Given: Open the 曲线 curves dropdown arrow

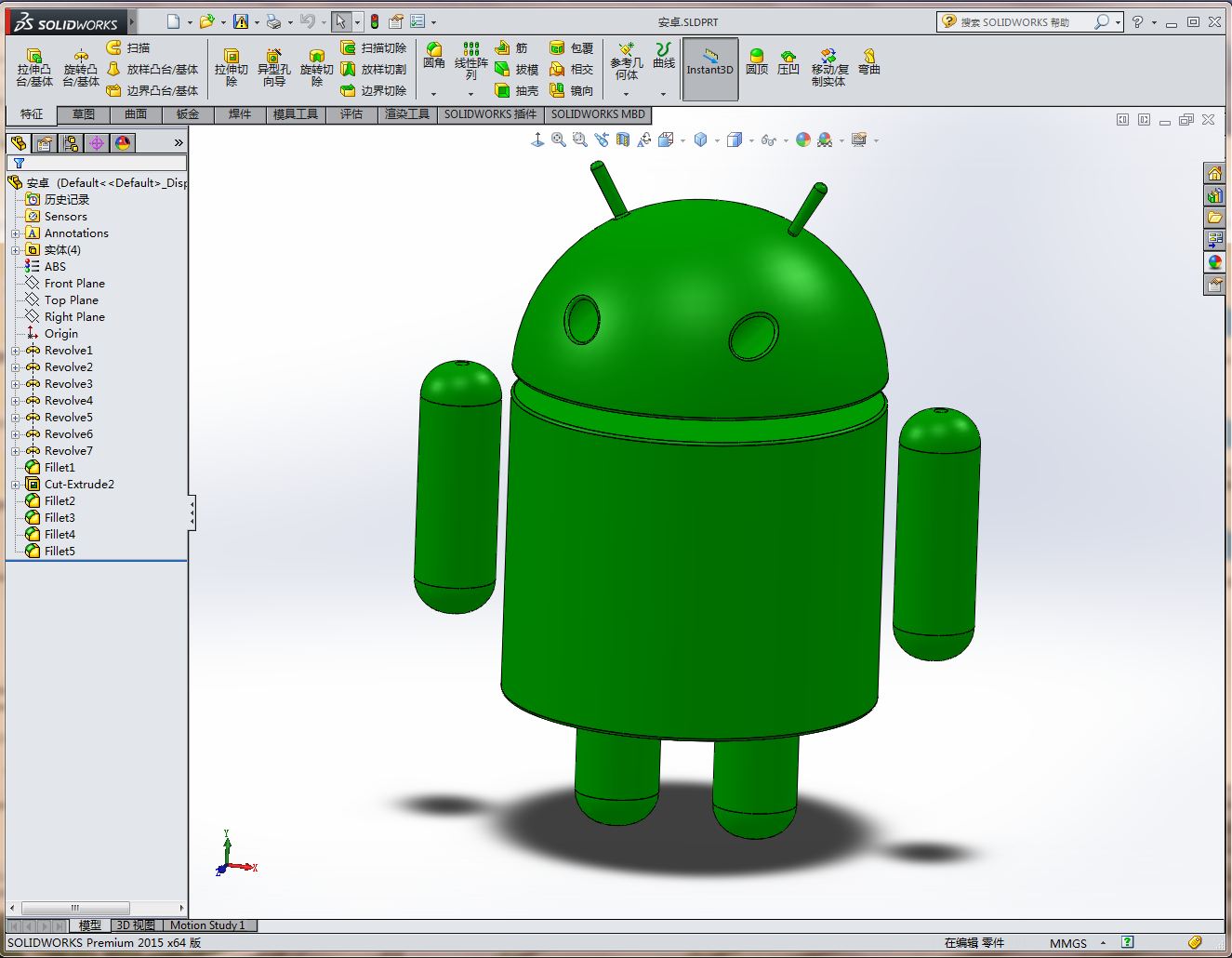Looking at the screenshot, I should [x=664, y=94].
